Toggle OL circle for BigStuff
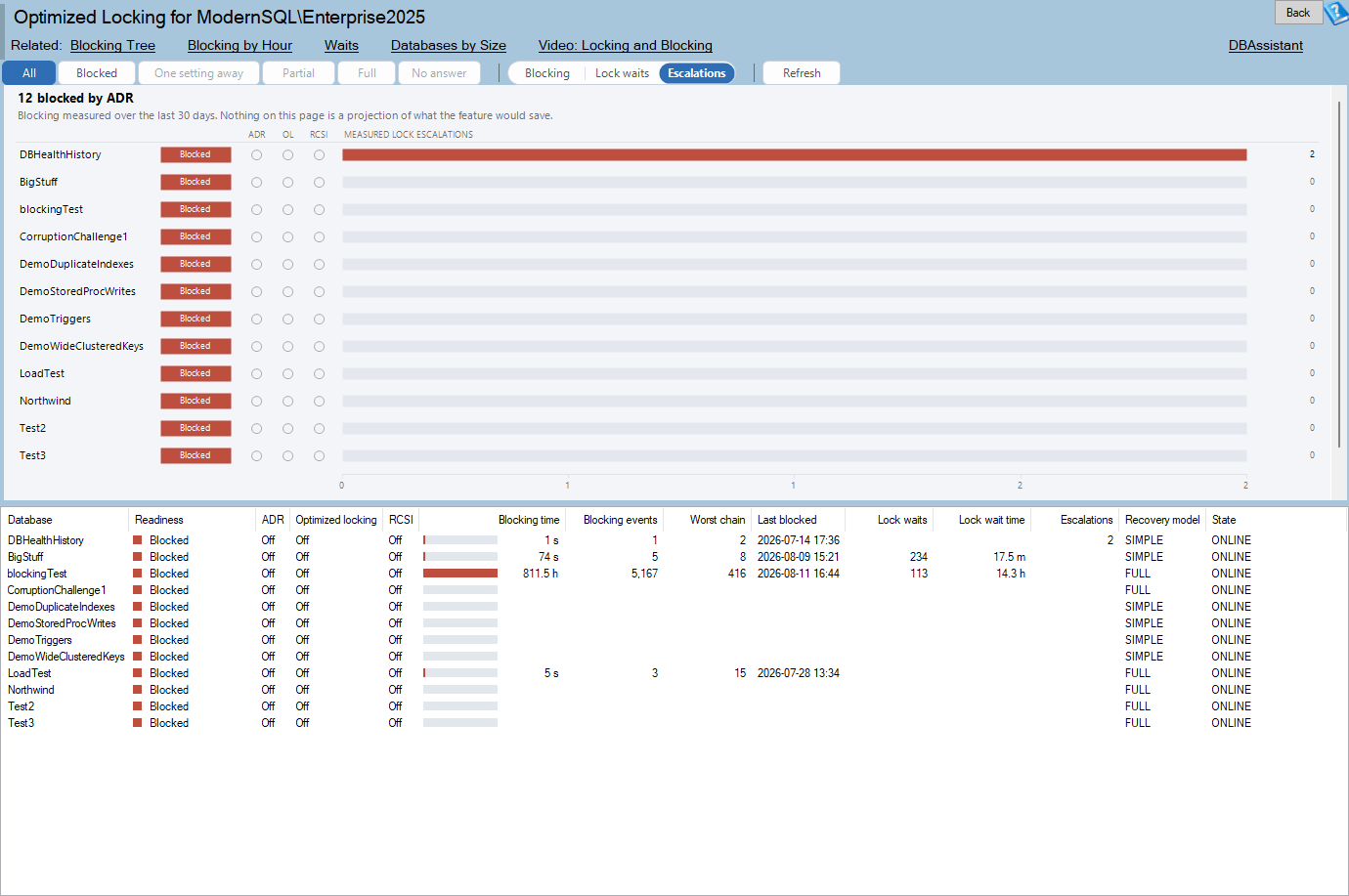This screenshot has width=1349, height=896. tap(288, 182)
